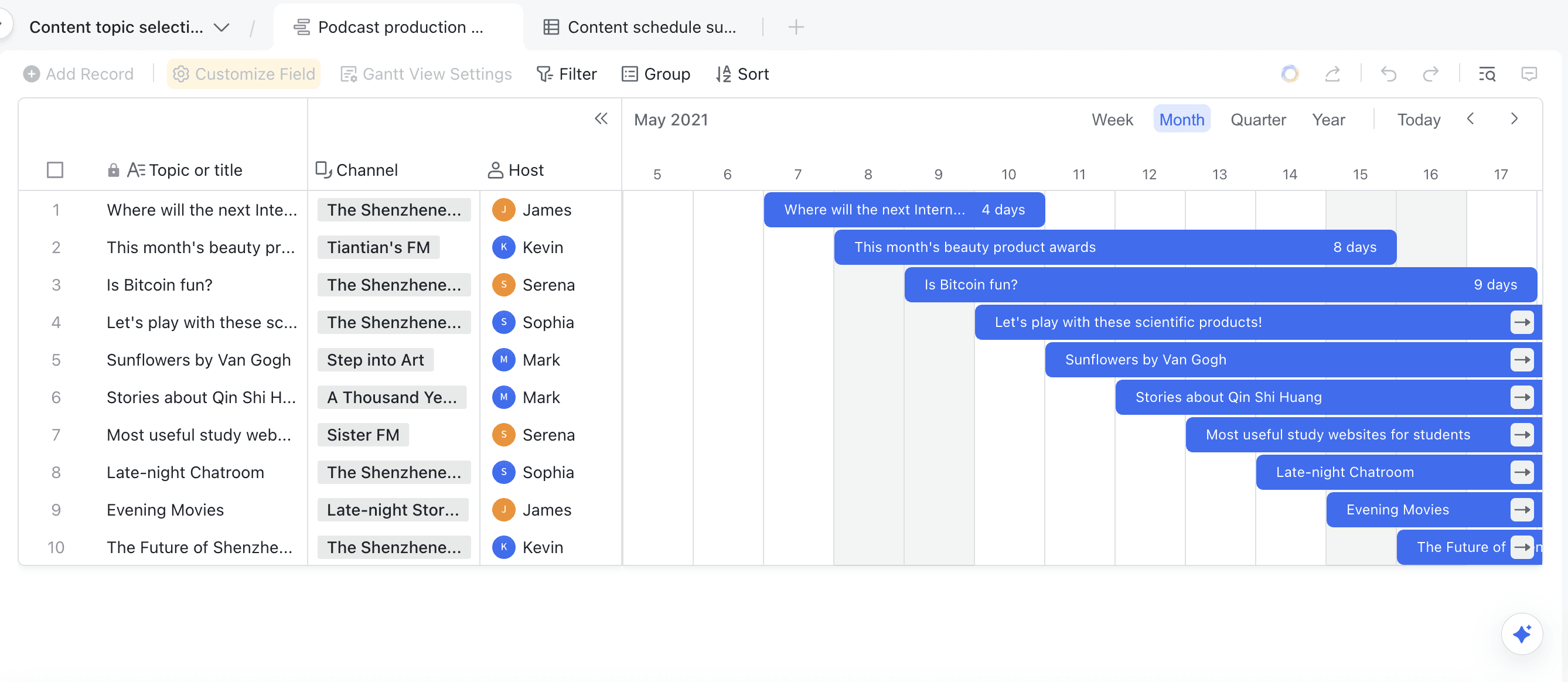Open the share arrow icon
The image size is (1568, 682).
point(1332,74)
